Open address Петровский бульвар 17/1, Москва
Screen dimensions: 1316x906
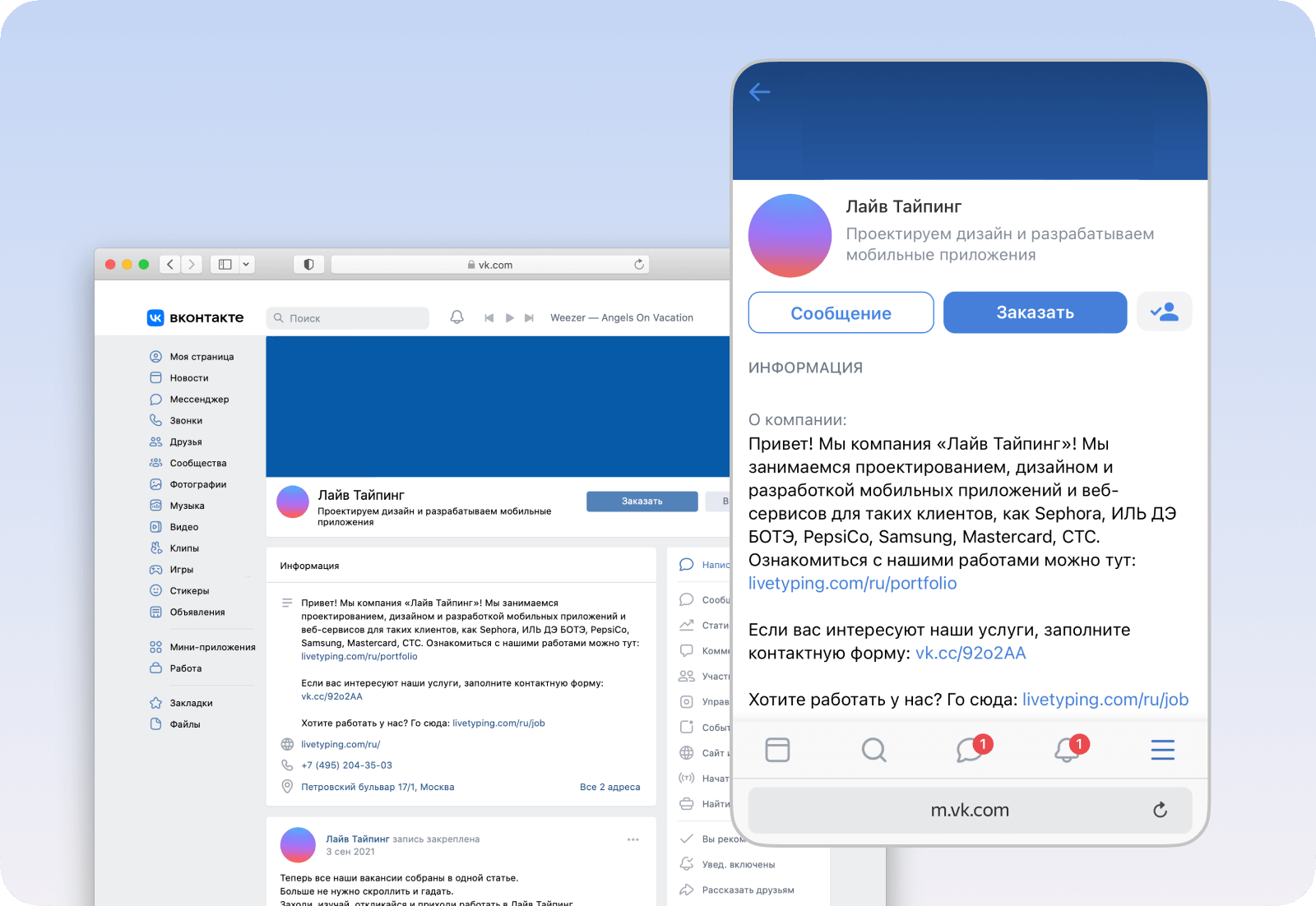pos(378,787)
